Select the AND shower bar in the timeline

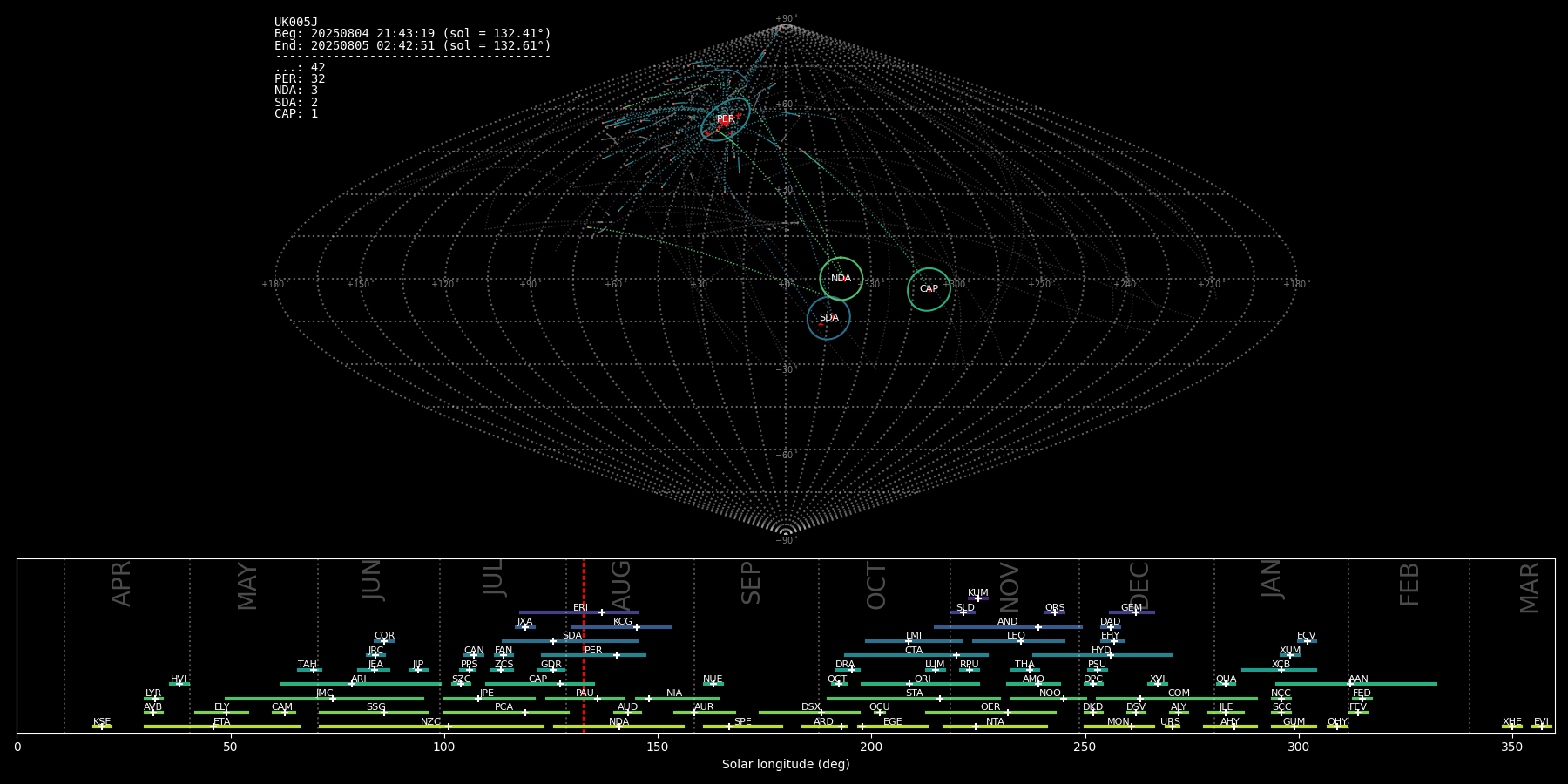click(x=1008, y=627)
